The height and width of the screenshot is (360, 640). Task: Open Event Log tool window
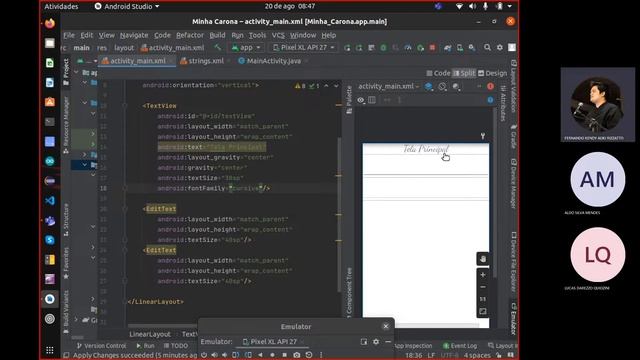(460, 346)
